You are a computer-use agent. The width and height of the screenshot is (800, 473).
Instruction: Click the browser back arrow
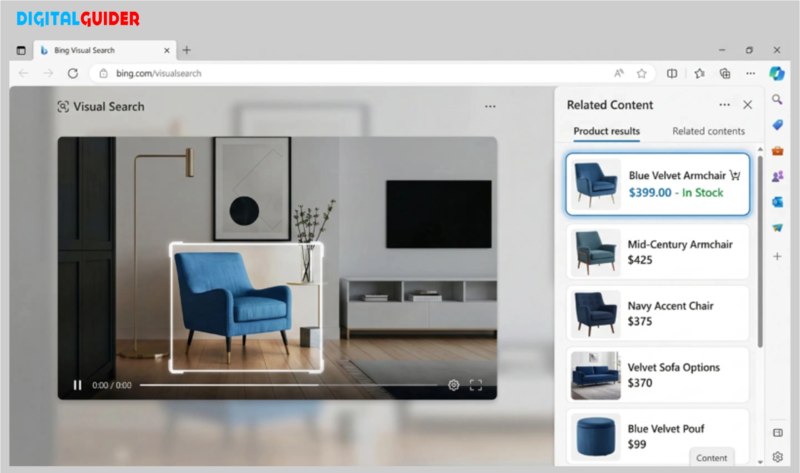tap(23, 73)
